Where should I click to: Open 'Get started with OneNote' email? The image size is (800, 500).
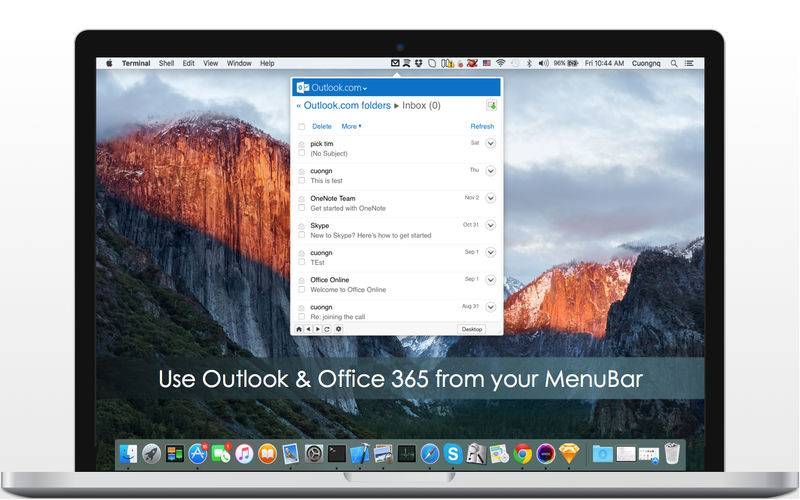click(348, 208)
